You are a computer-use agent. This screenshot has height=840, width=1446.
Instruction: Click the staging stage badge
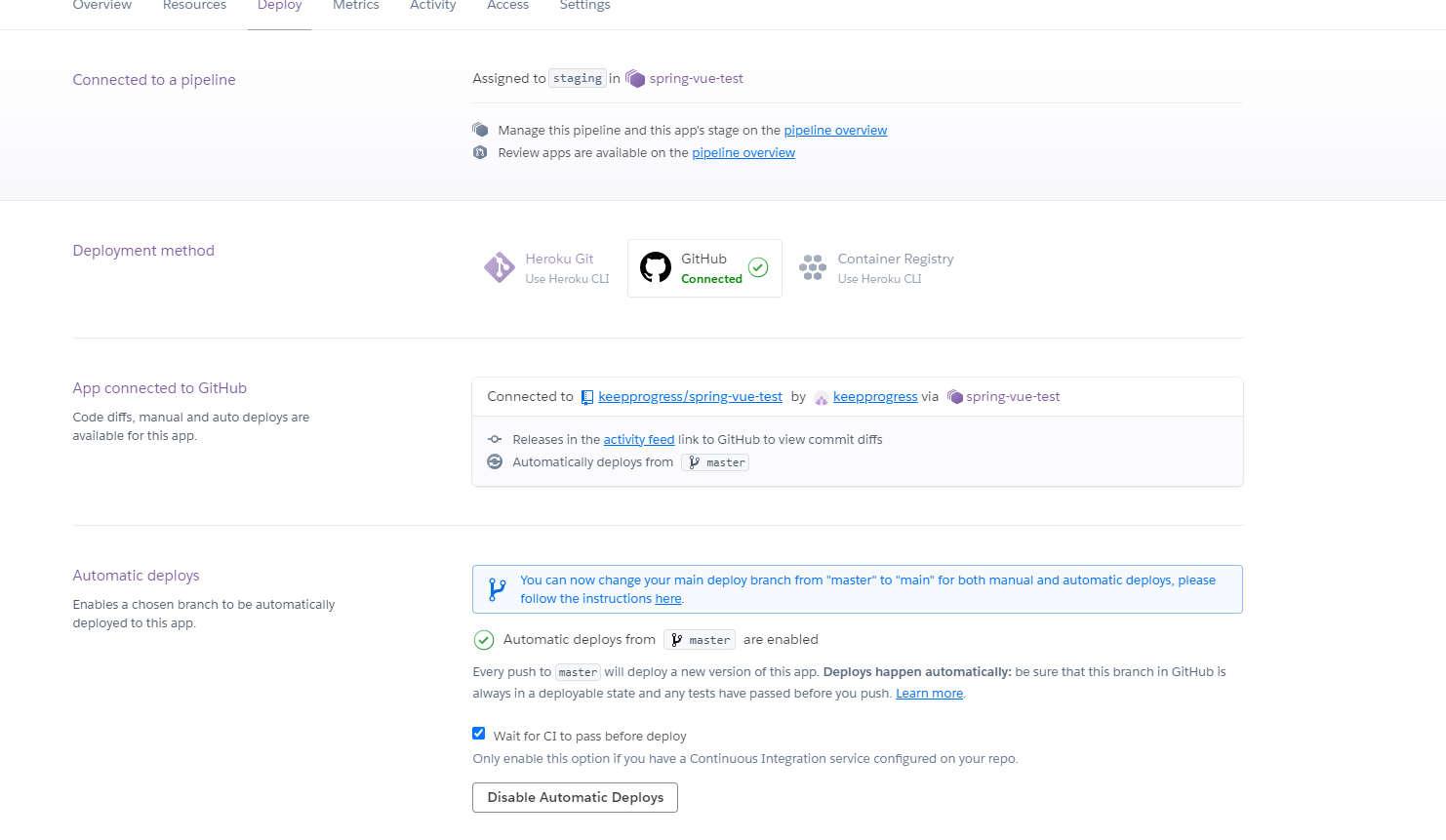[x=578, y=79]
